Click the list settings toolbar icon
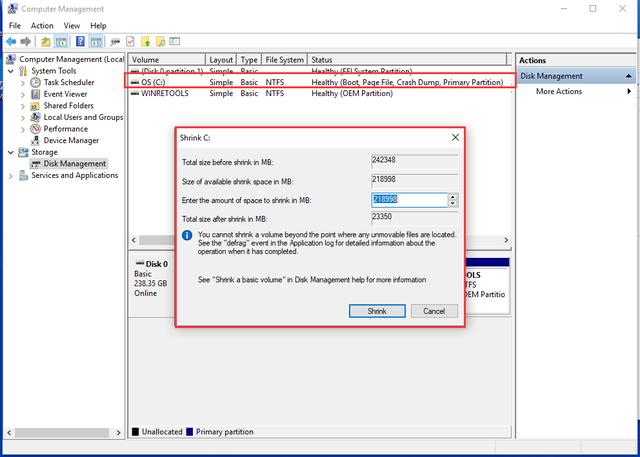Screen dimensions: 640x457 [x=175, y=41]
